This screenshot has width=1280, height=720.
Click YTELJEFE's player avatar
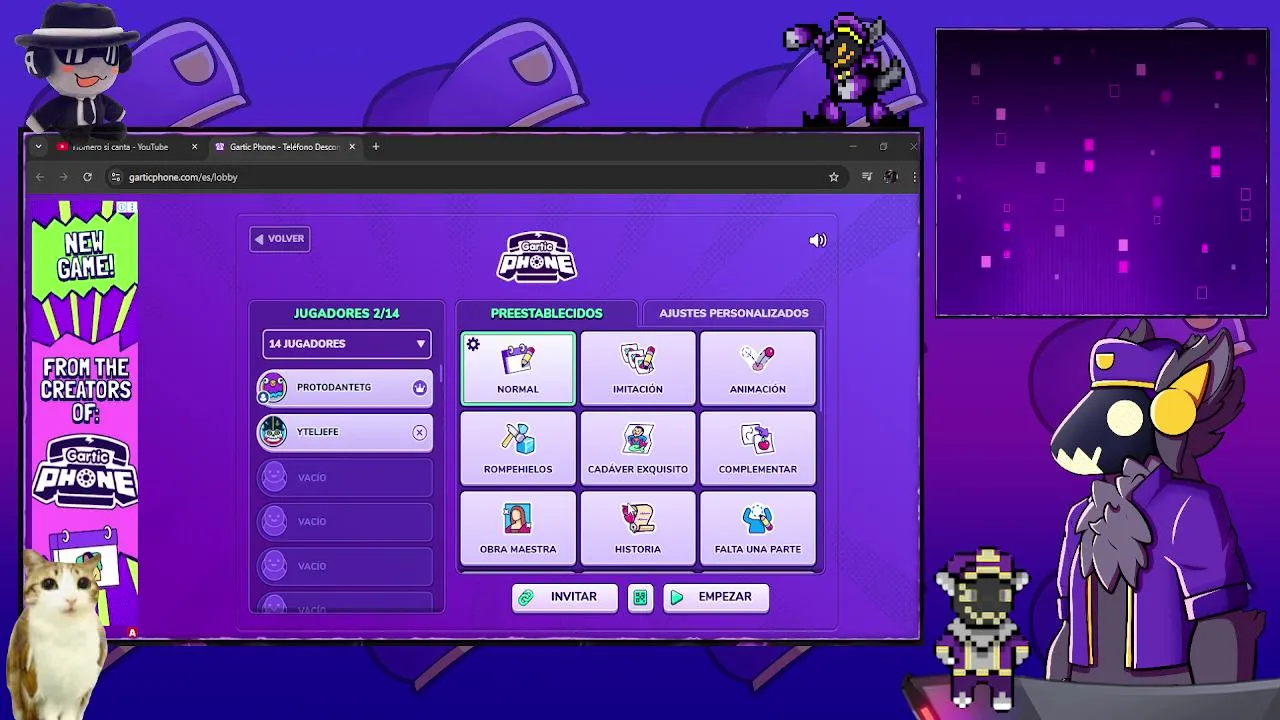272,432
